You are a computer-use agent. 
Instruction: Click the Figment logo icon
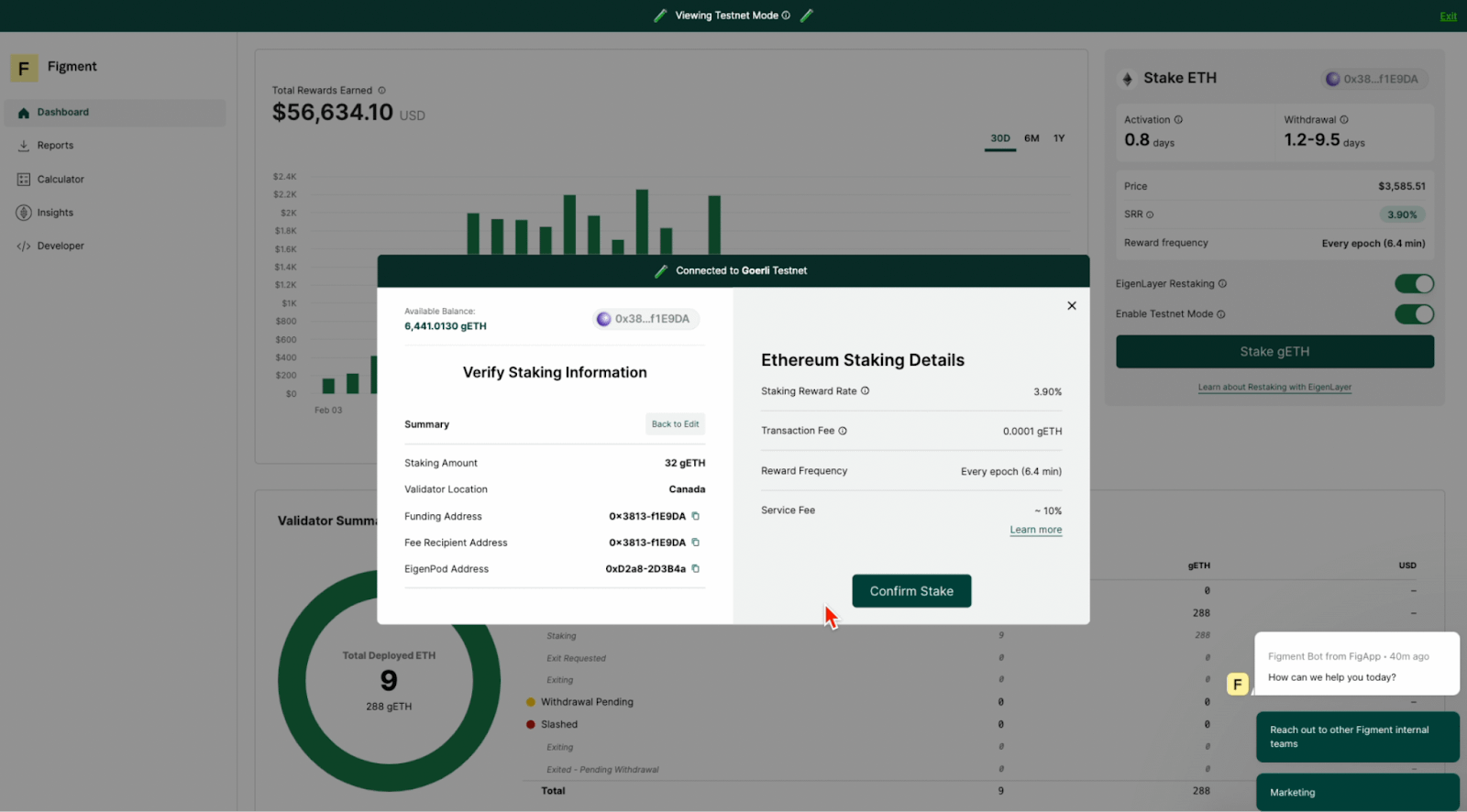[24, 68]
